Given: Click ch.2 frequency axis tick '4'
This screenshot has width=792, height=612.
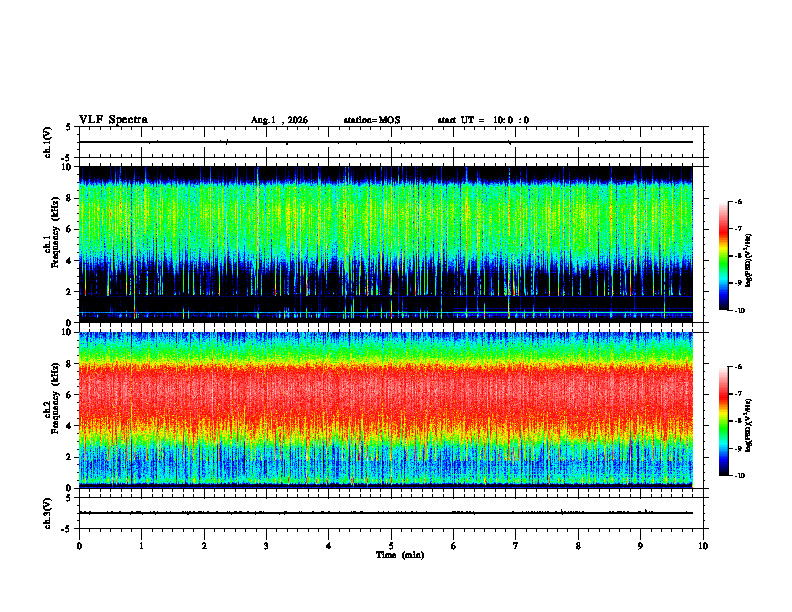Looking at the screenshot, I should coord(70,426).
